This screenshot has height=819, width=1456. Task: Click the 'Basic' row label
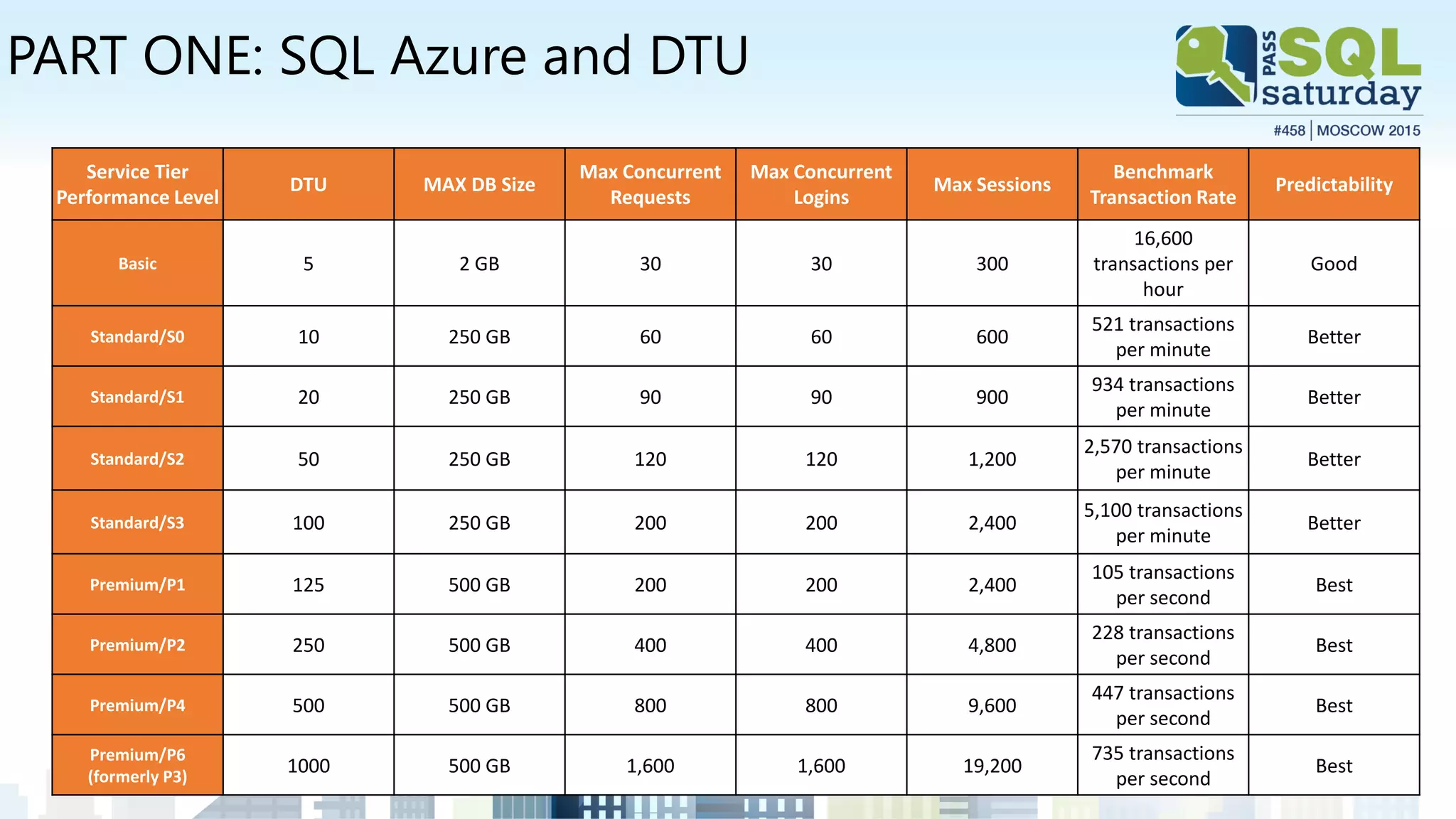137,263
